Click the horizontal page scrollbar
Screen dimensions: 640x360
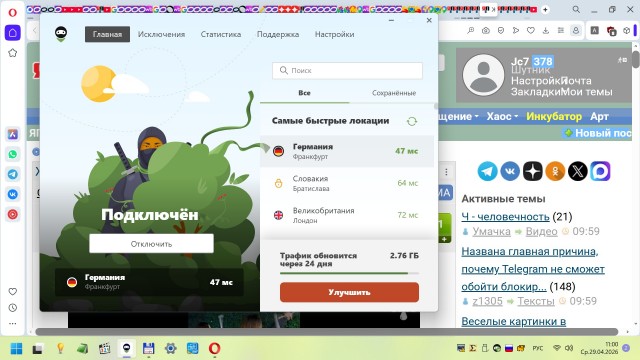[x=327, y=332]
